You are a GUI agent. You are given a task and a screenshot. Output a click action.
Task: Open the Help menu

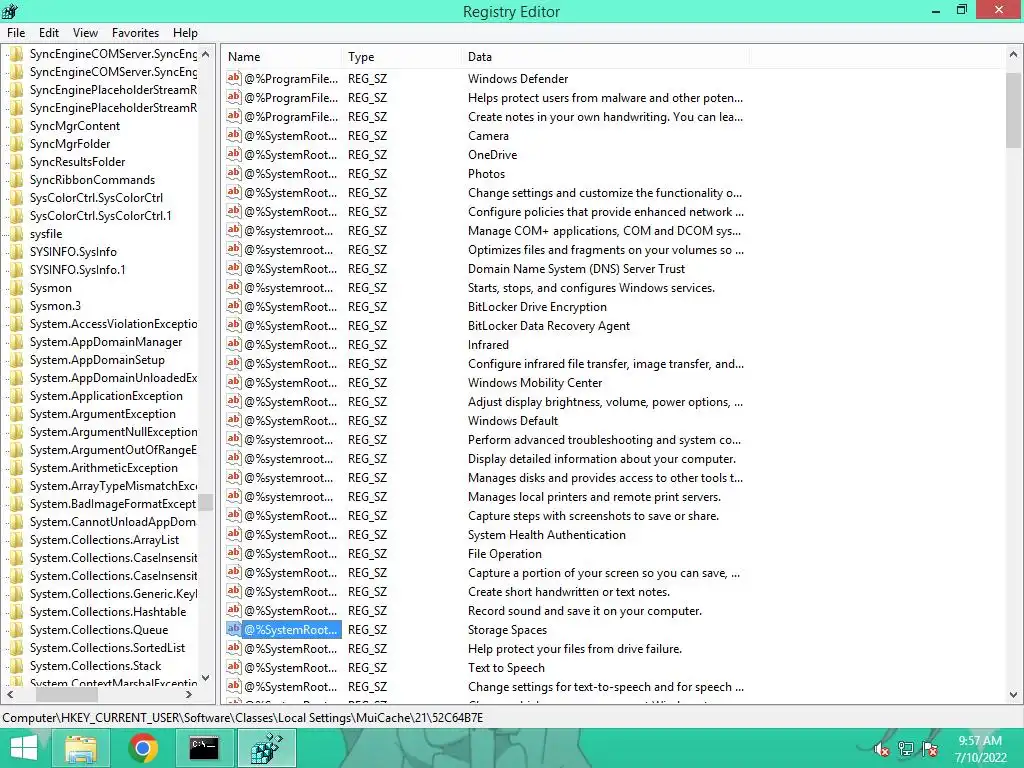(185, 33)
